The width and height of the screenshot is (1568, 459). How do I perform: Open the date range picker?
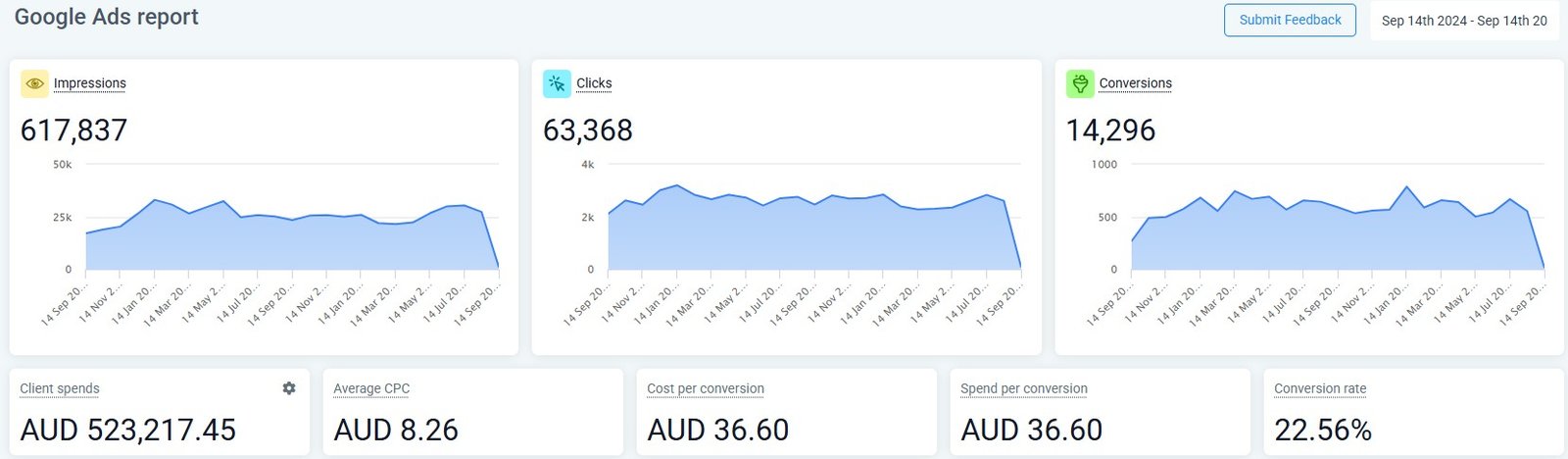(1464, 20)
